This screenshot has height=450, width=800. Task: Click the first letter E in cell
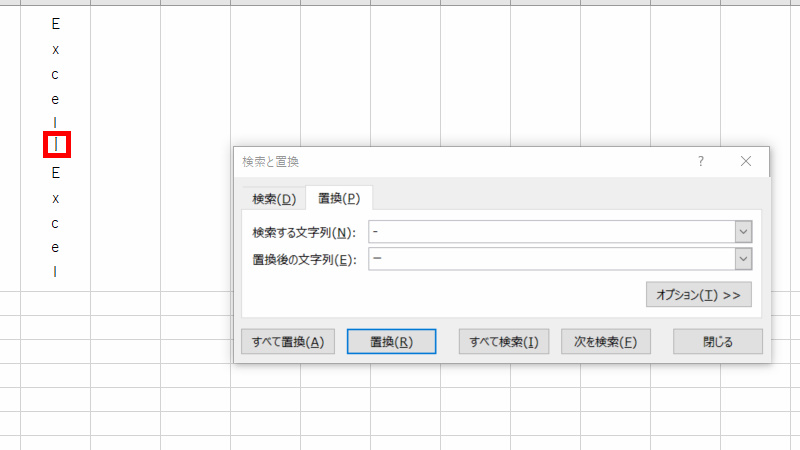(x=56, y=24)
